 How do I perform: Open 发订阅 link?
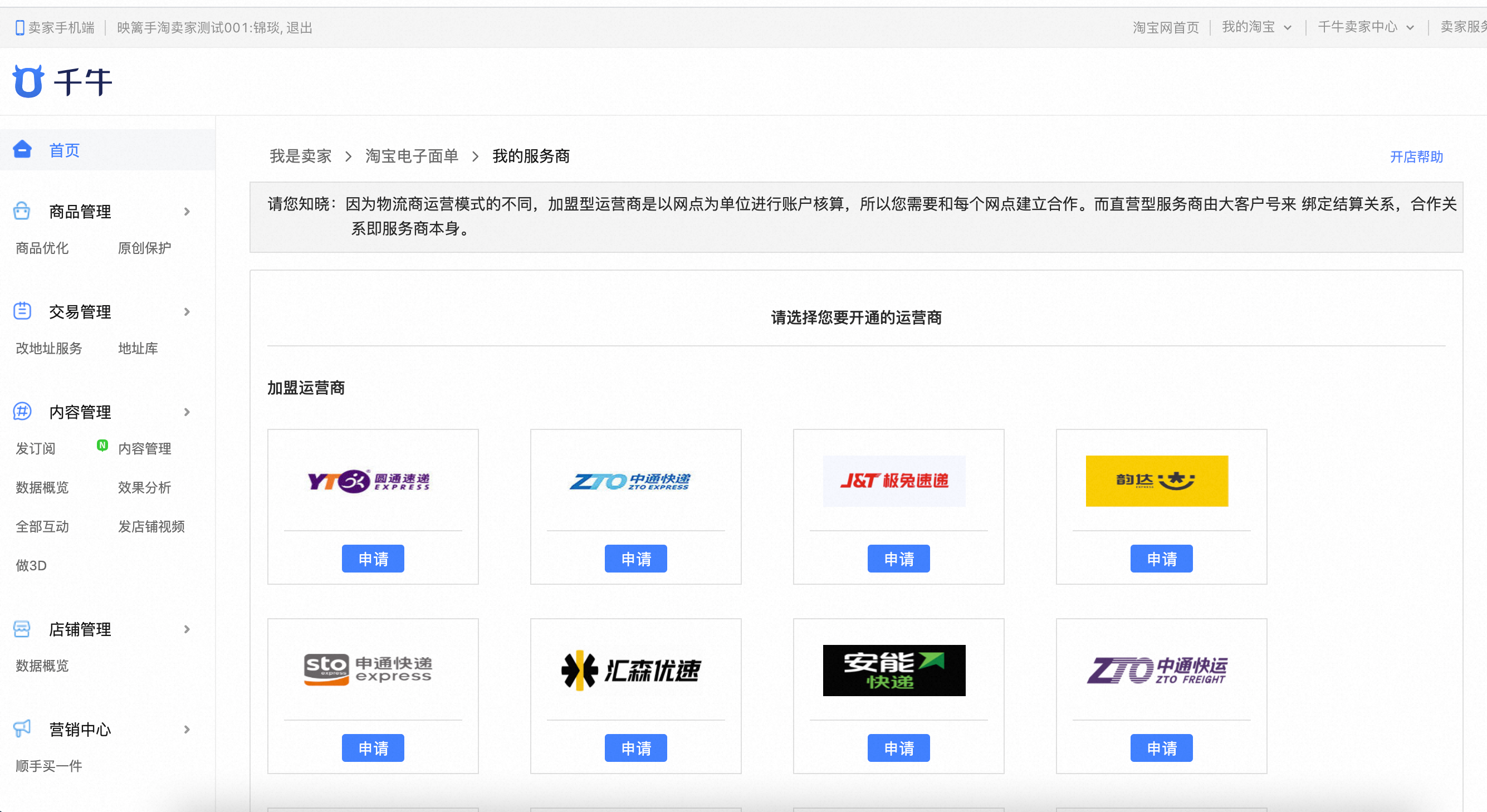pos(36,449)
